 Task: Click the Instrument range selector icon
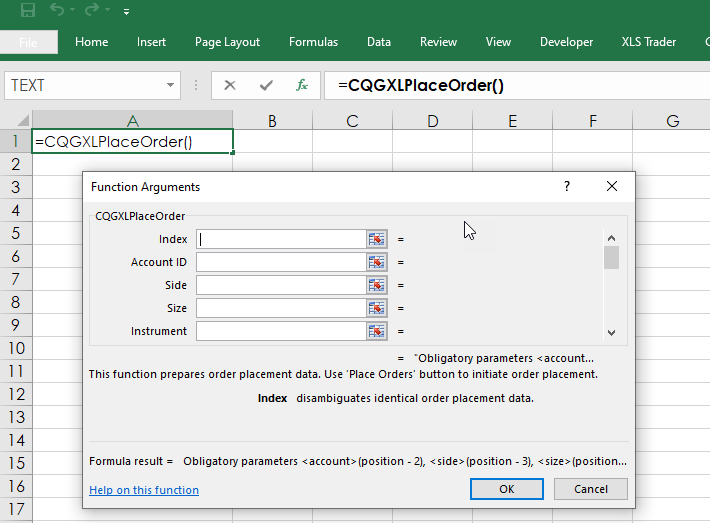[376, 331]
